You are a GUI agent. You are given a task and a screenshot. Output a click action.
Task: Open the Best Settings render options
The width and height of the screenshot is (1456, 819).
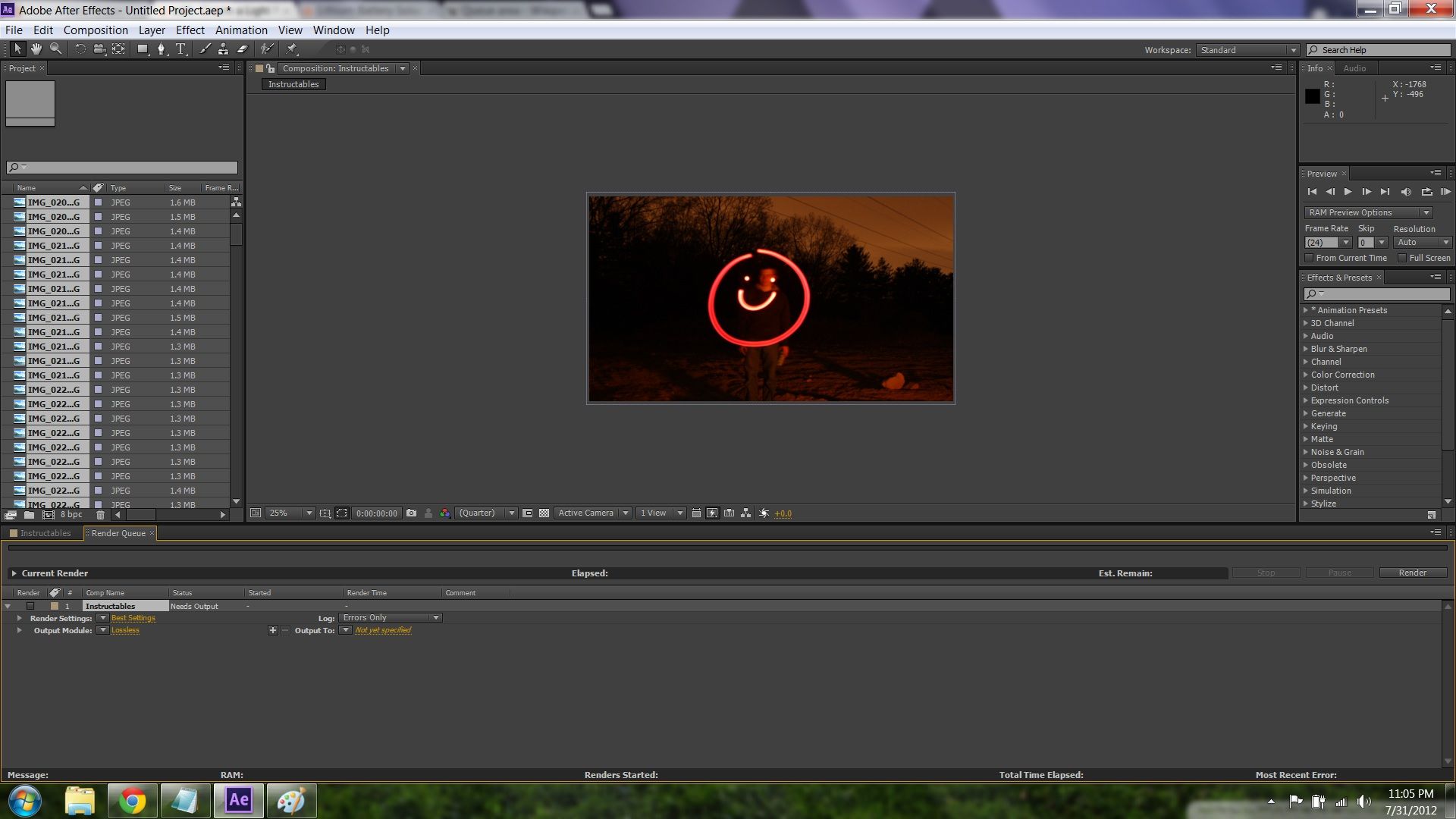click(x=133, y=618)
